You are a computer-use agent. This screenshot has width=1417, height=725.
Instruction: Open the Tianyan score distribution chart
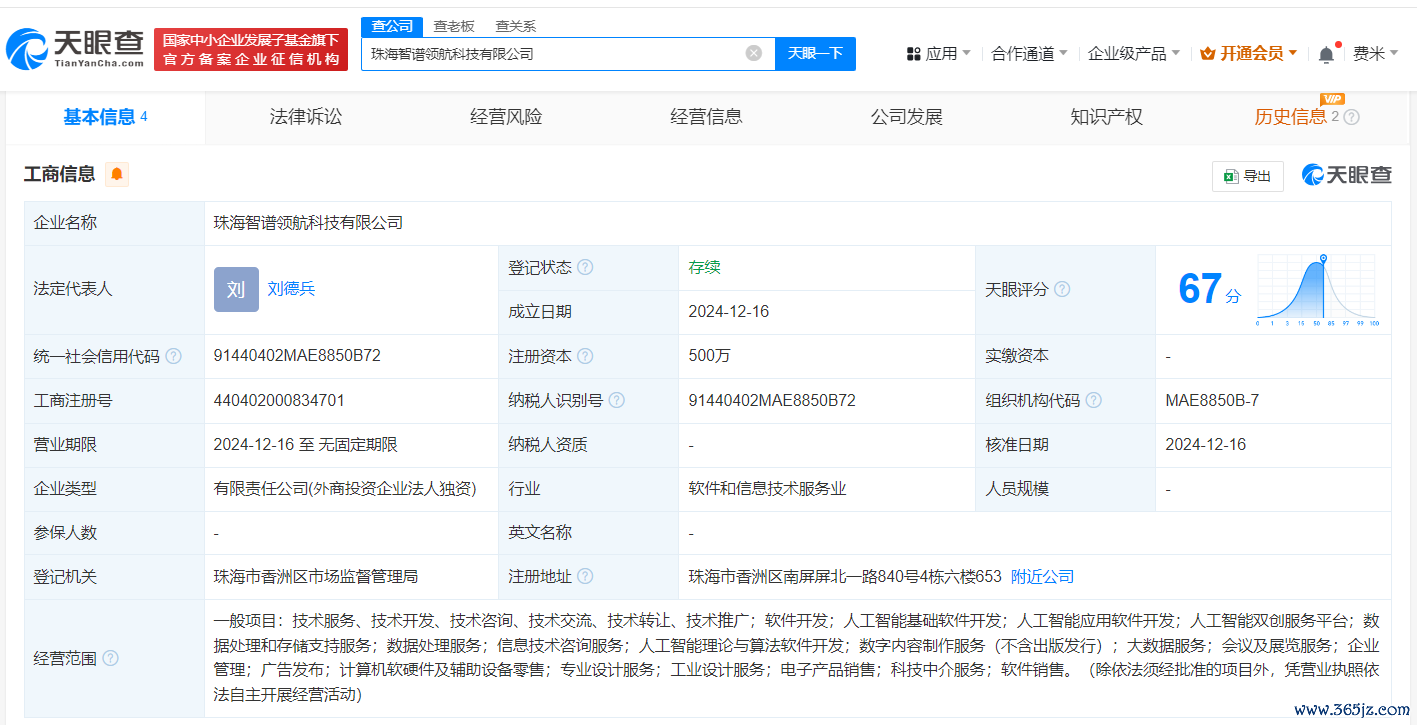pyautogui.click(x=1317, y=290)
